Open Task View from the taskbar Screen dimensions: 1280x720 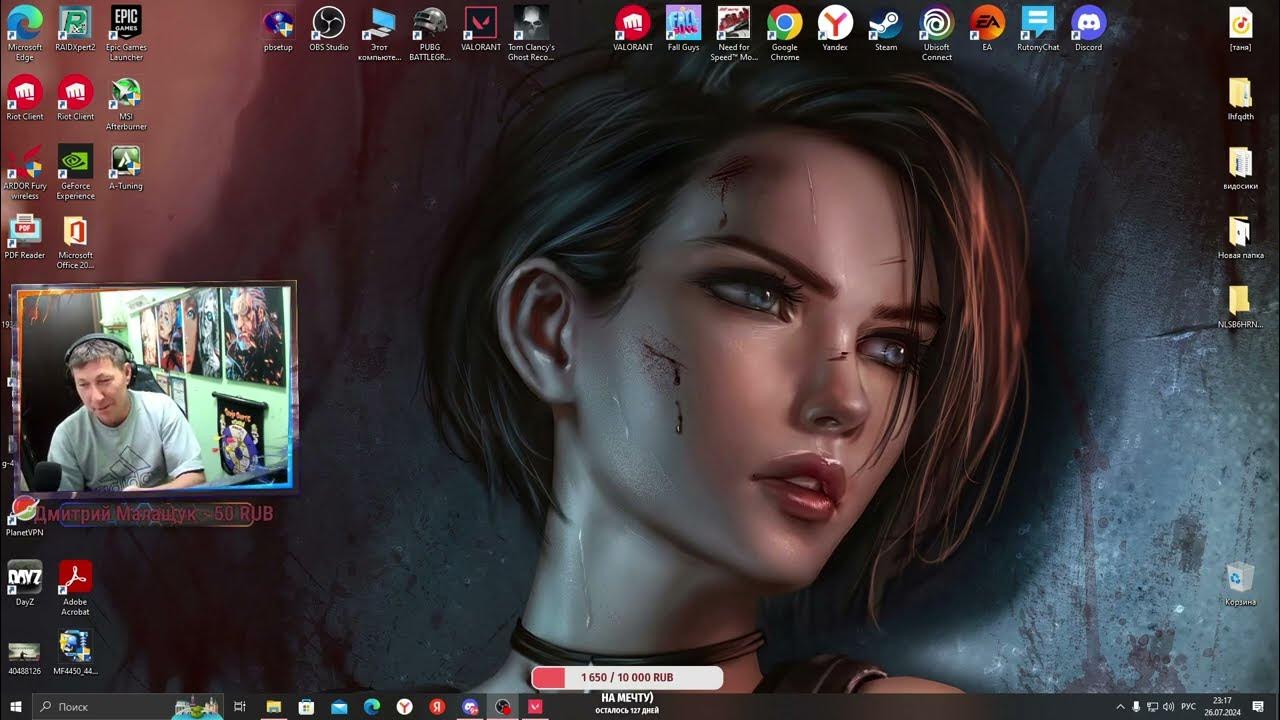click(x=240, y=707)
